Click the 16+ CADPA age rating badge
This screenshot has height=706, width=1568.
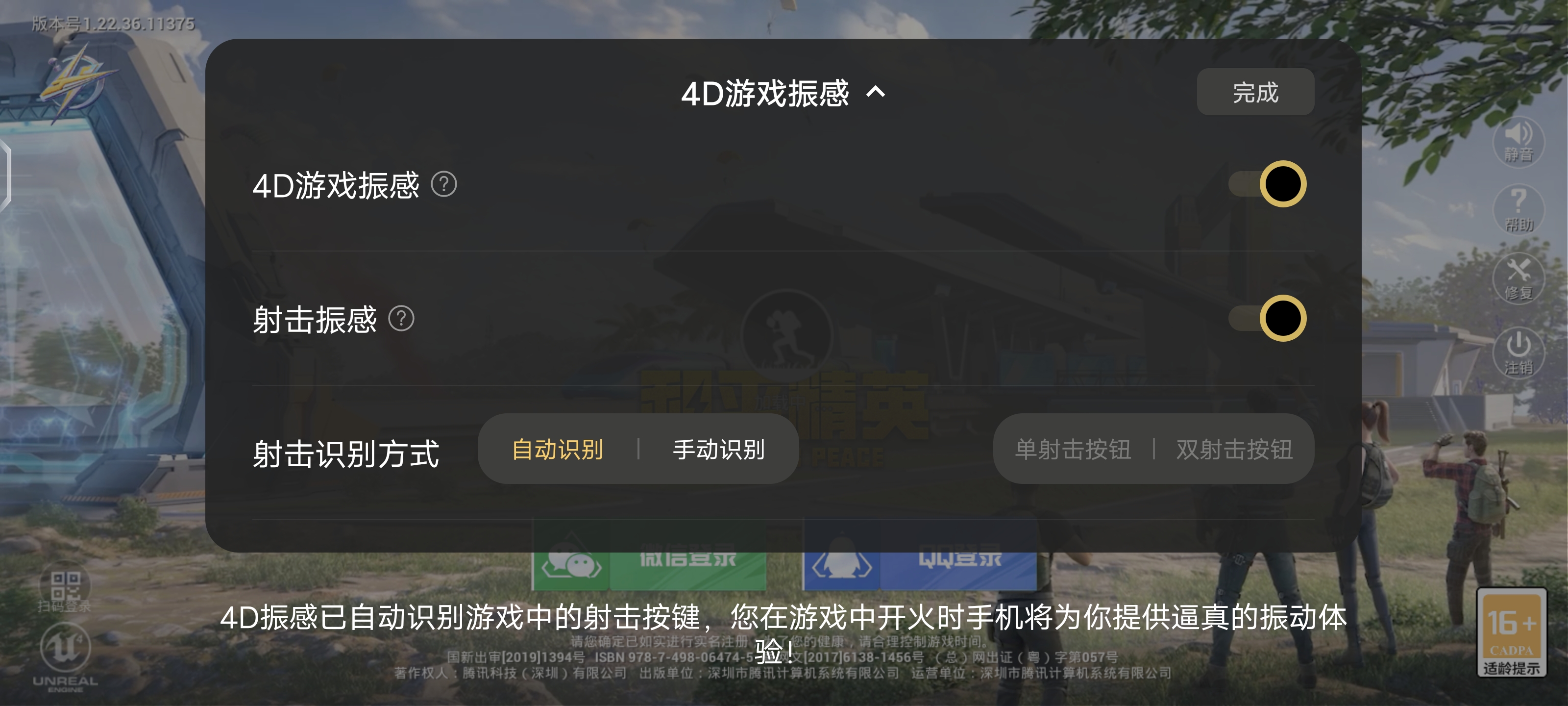point(1511,632)
